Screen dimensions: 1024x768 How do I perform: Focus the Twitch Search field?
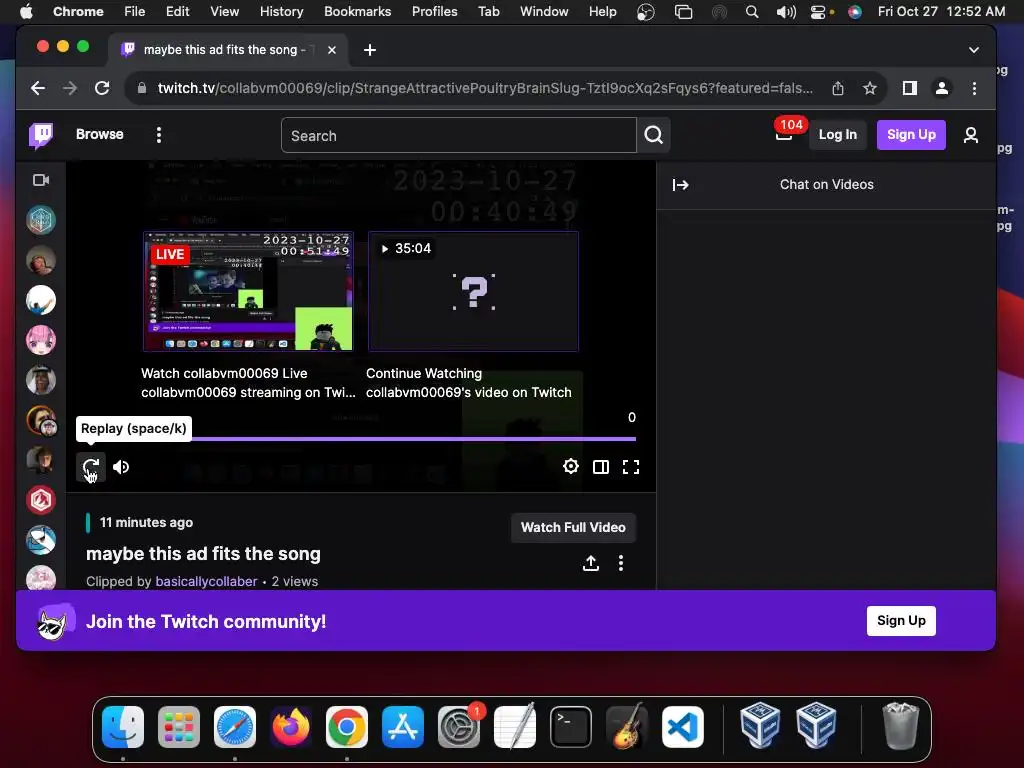point(459,135)
